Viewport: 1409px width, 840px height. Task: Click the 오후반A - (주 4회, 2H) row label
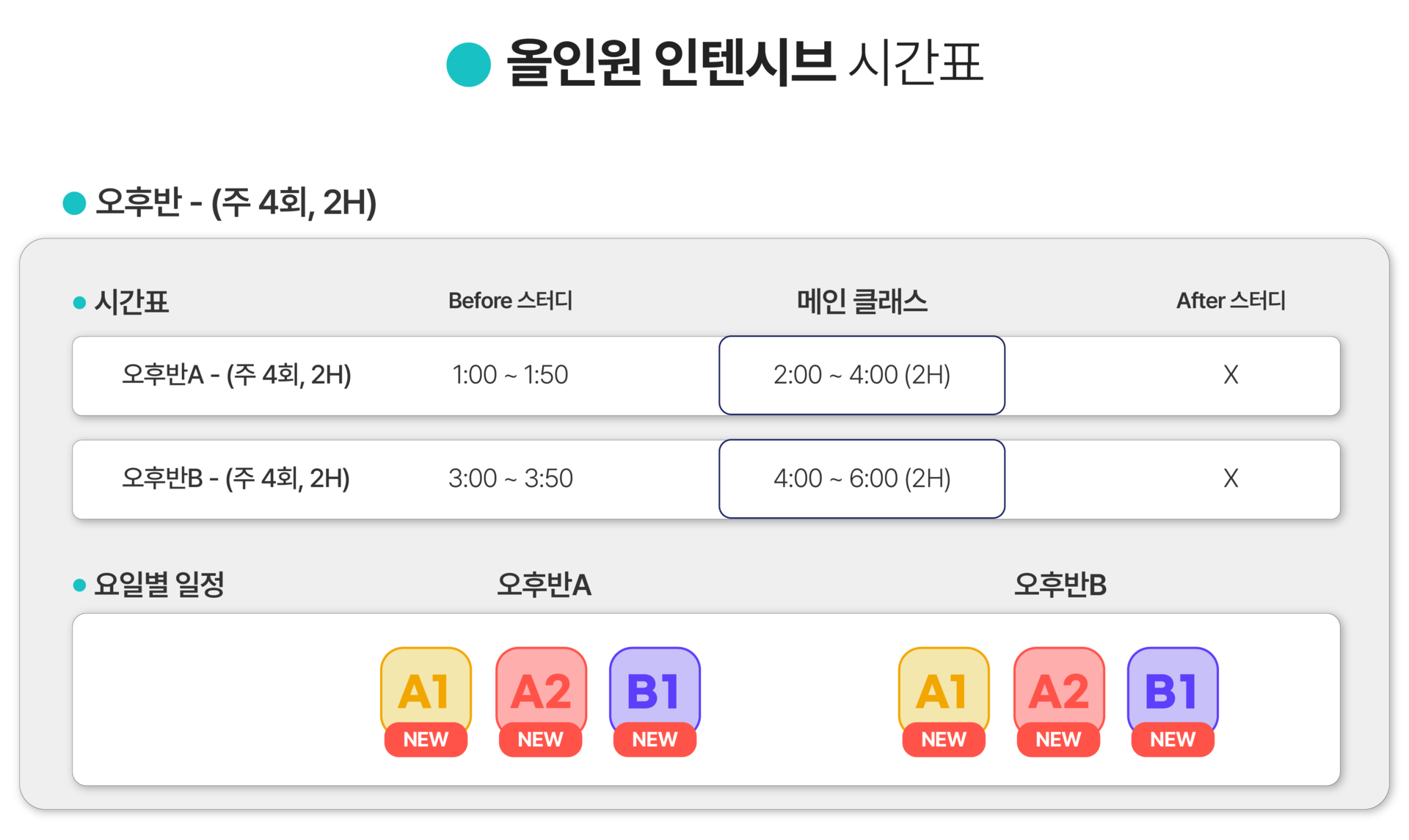pyautogui.click(x=236, y=375)
